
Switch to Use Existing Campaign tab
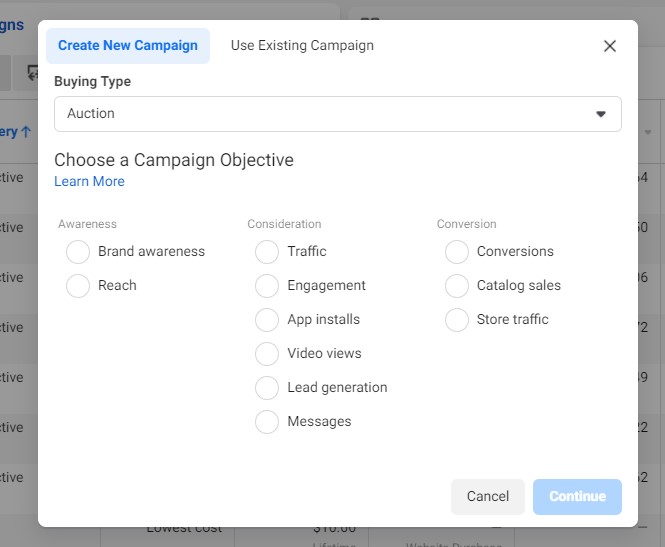(302, 46)
